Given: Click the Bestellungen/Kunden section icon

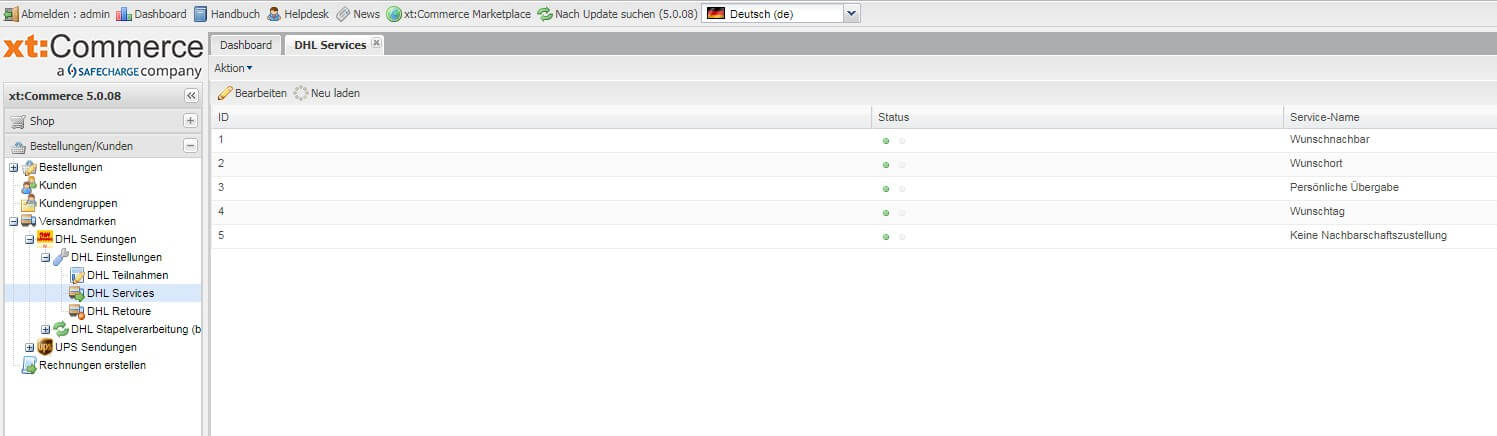Looking at the screenshot, I should (18, 146).
